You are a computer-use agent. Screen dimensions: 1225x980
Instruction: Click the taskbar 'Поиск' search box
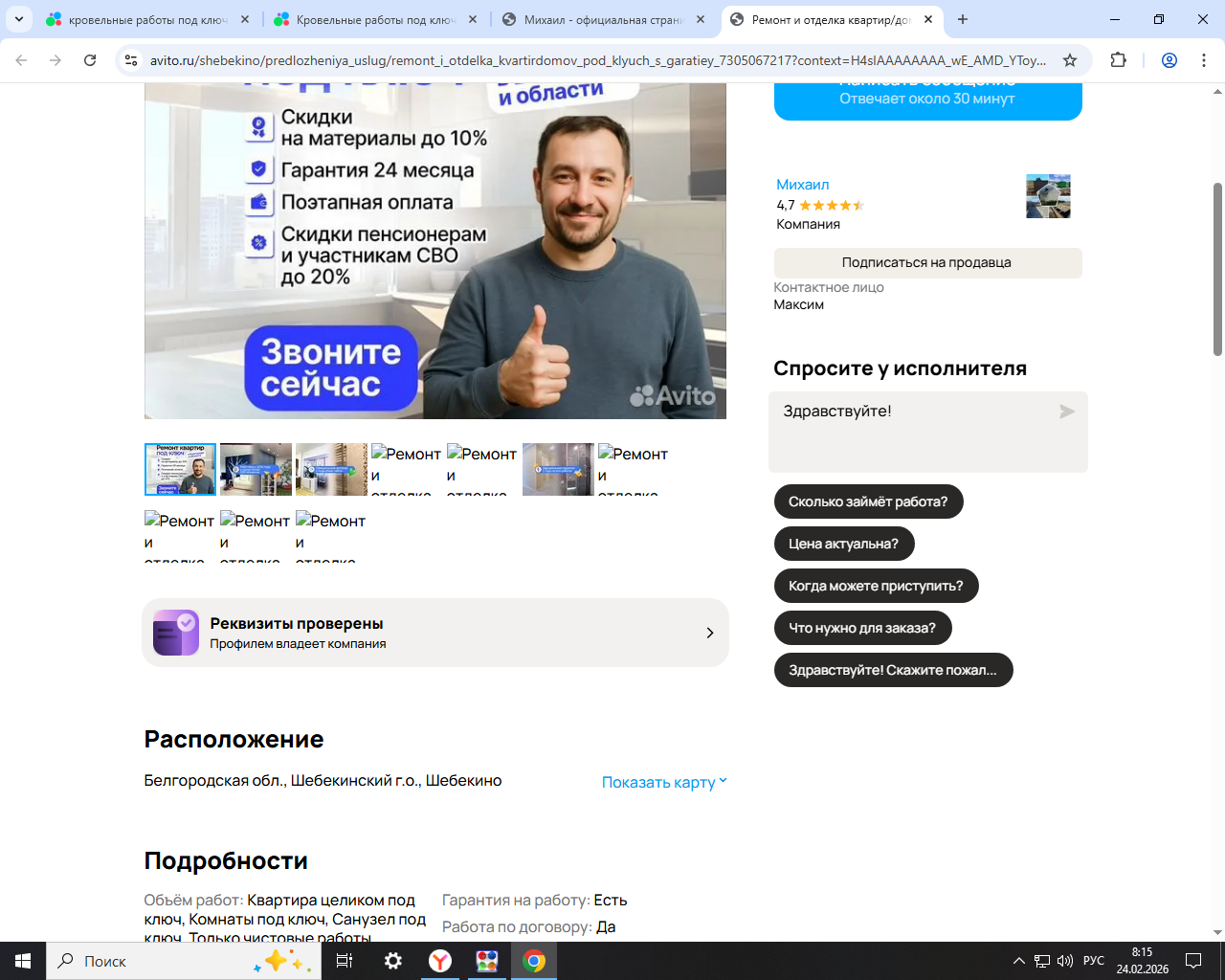pyautogui.click(x=184, y=961)
